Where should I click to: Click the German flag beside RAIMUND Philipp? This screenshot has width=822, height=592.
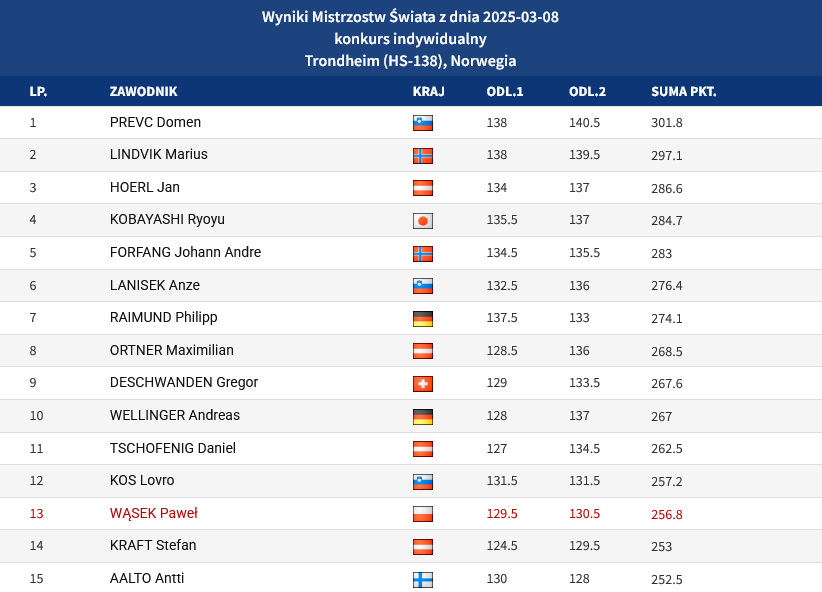point(423,318)
